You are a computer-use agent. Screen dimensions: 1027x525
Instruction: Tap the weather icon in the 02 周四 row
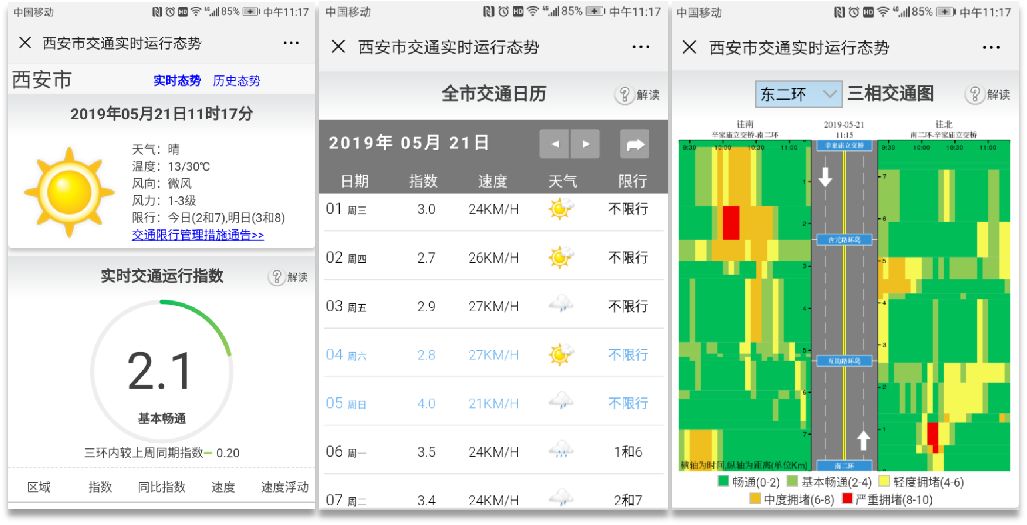click(x=561, y=257)
